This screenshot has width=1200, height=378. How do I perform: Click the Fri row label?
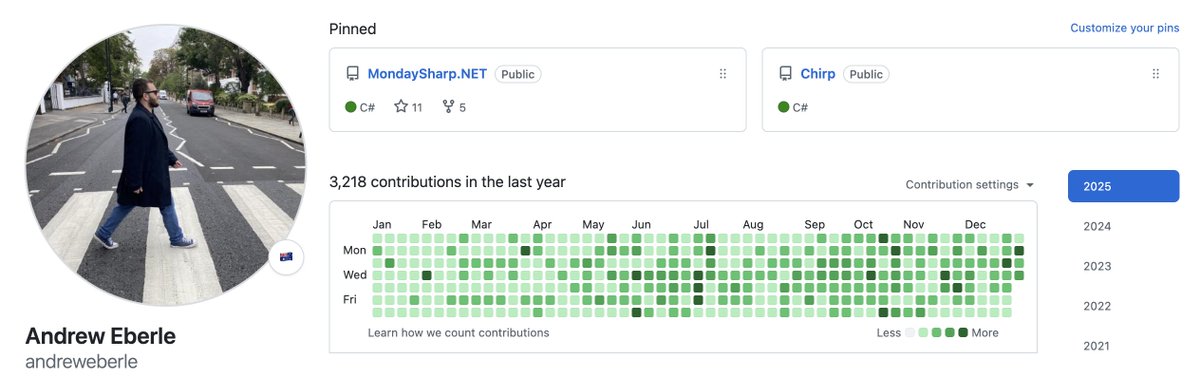pos(351,299)
